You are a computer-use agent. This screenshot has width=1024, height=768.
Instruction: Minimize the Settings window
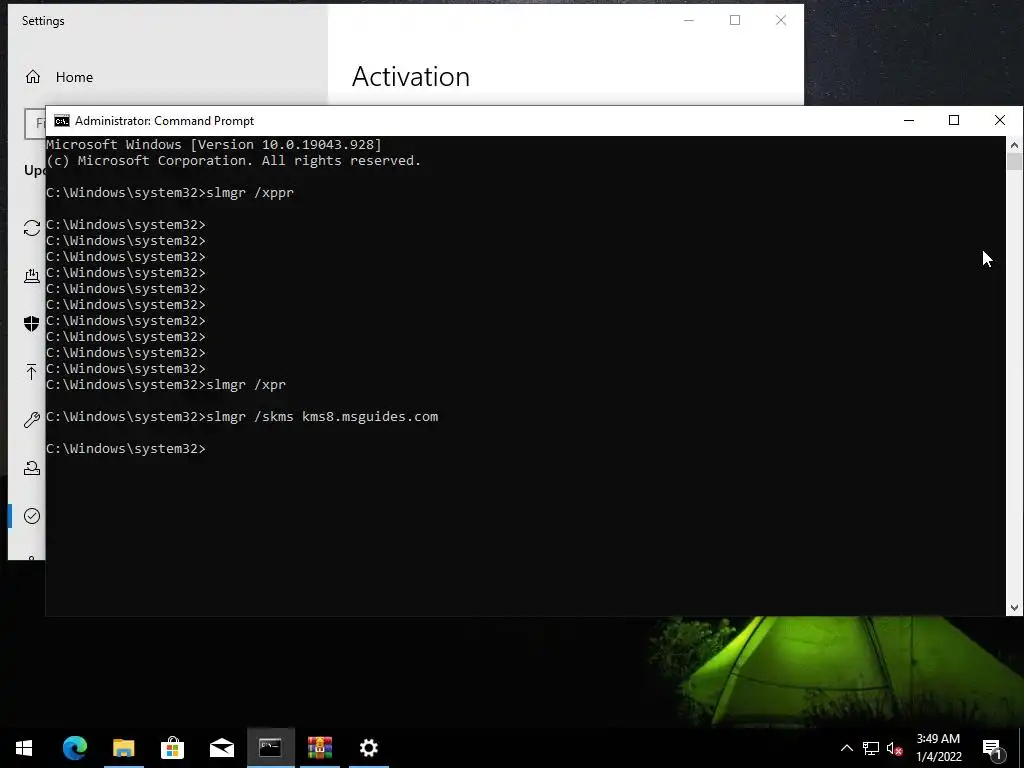tap(688, 20)
